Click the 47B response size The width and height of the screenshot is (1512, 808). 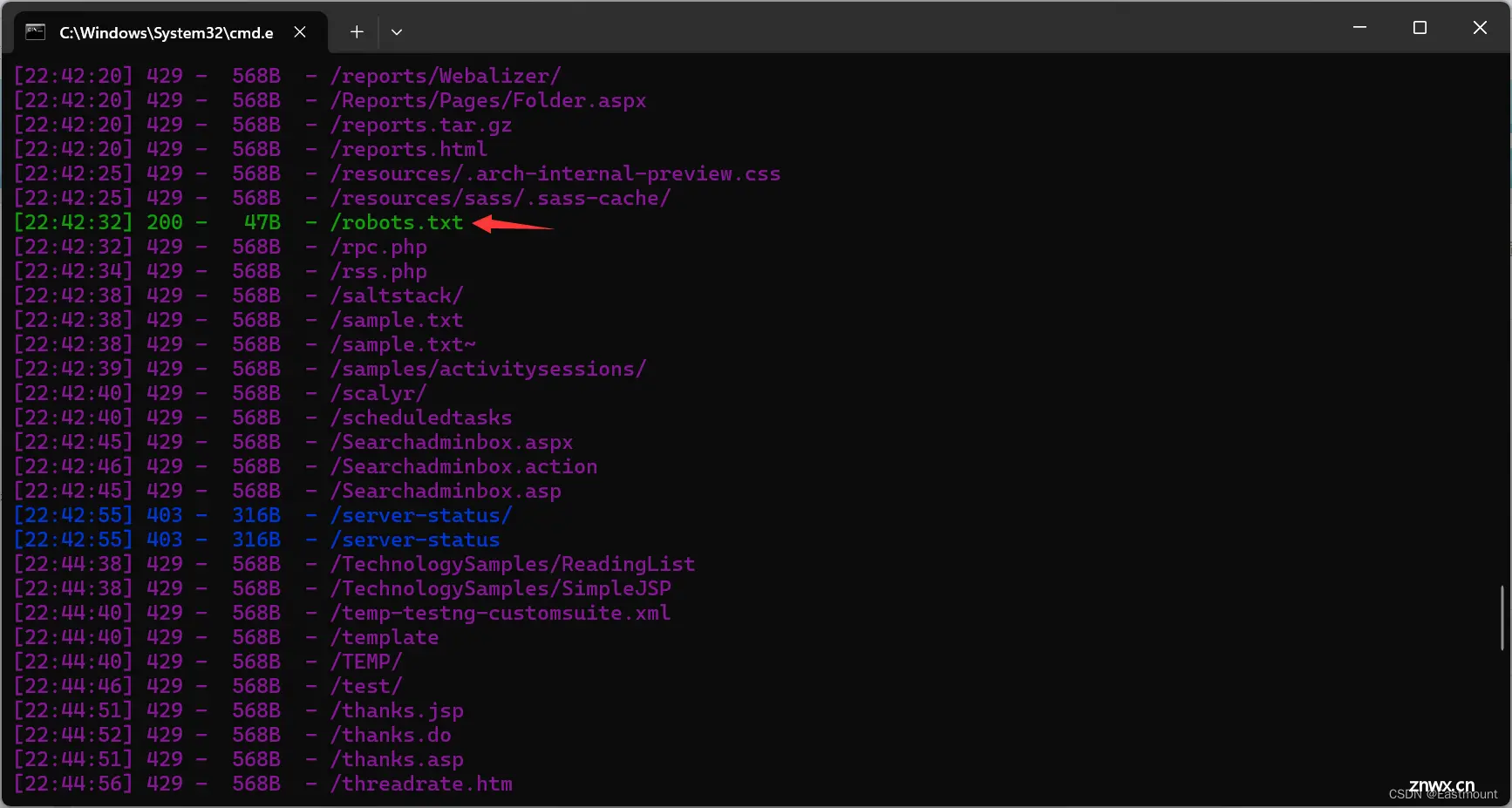[x=262, y=223]
